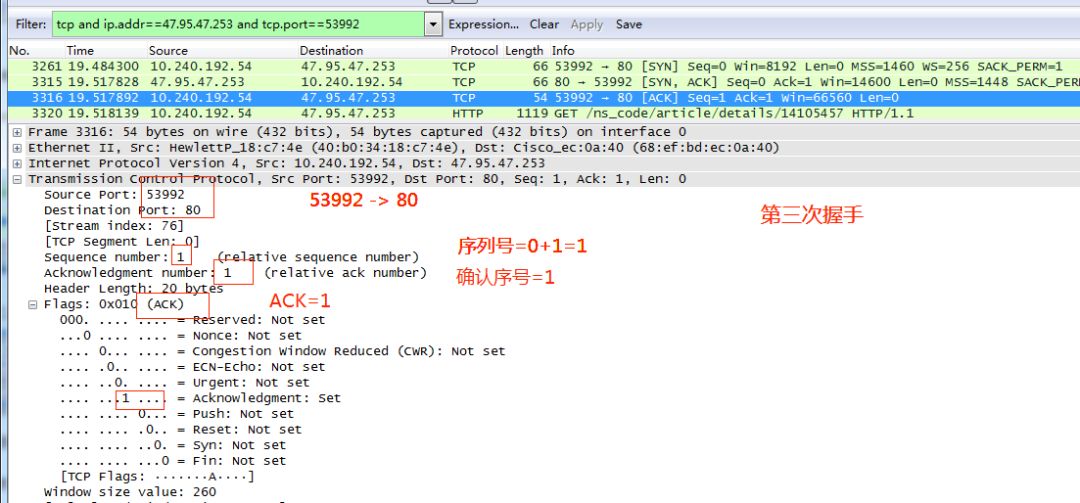1080x503 pixels.
Task: Select packet 3320 HTTP GET row
Action: click(544, 113)
